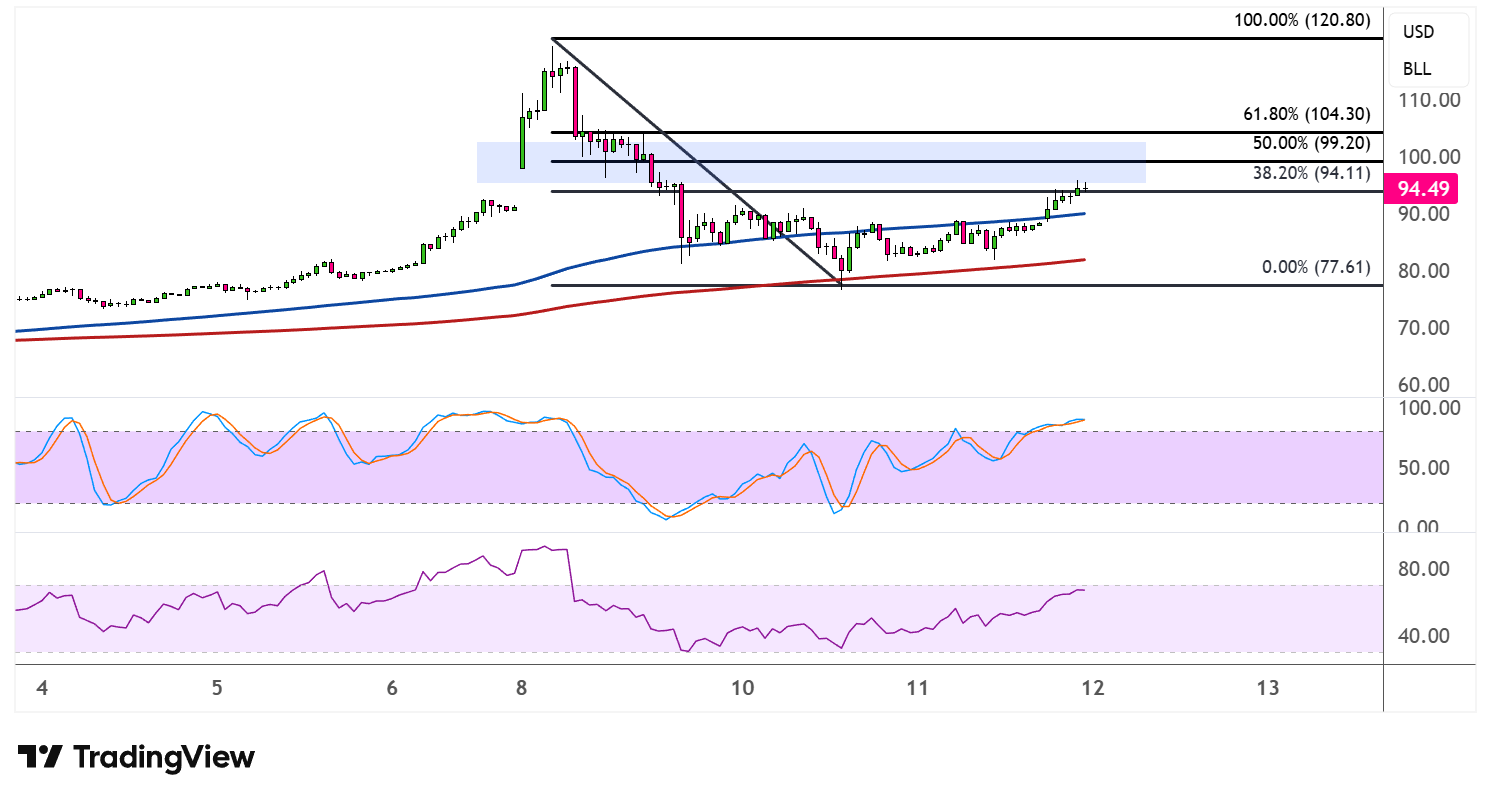Select the USD currency label
This screenshot has width=1491, height=802.
click(x=1418, y=32)
